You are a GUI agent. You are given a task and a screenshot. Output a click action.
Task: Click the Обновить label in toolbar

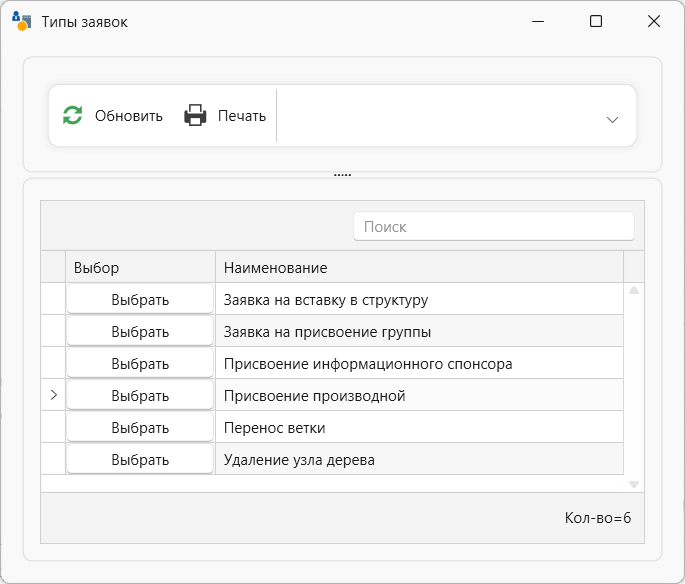[129, 116]
